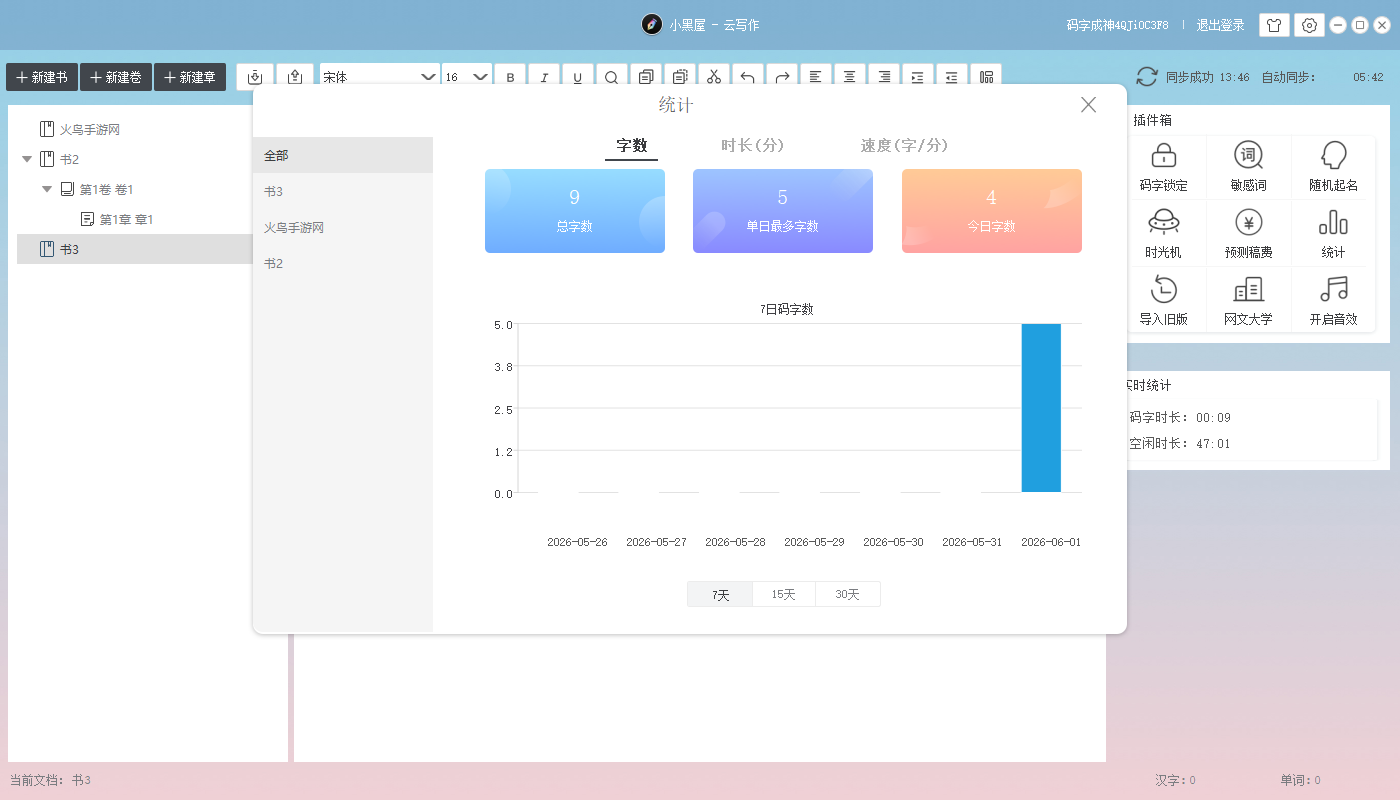This screenshot has width=1400, height=800.
Task: Click the layout typesetting icon
Action: [986, 77]
